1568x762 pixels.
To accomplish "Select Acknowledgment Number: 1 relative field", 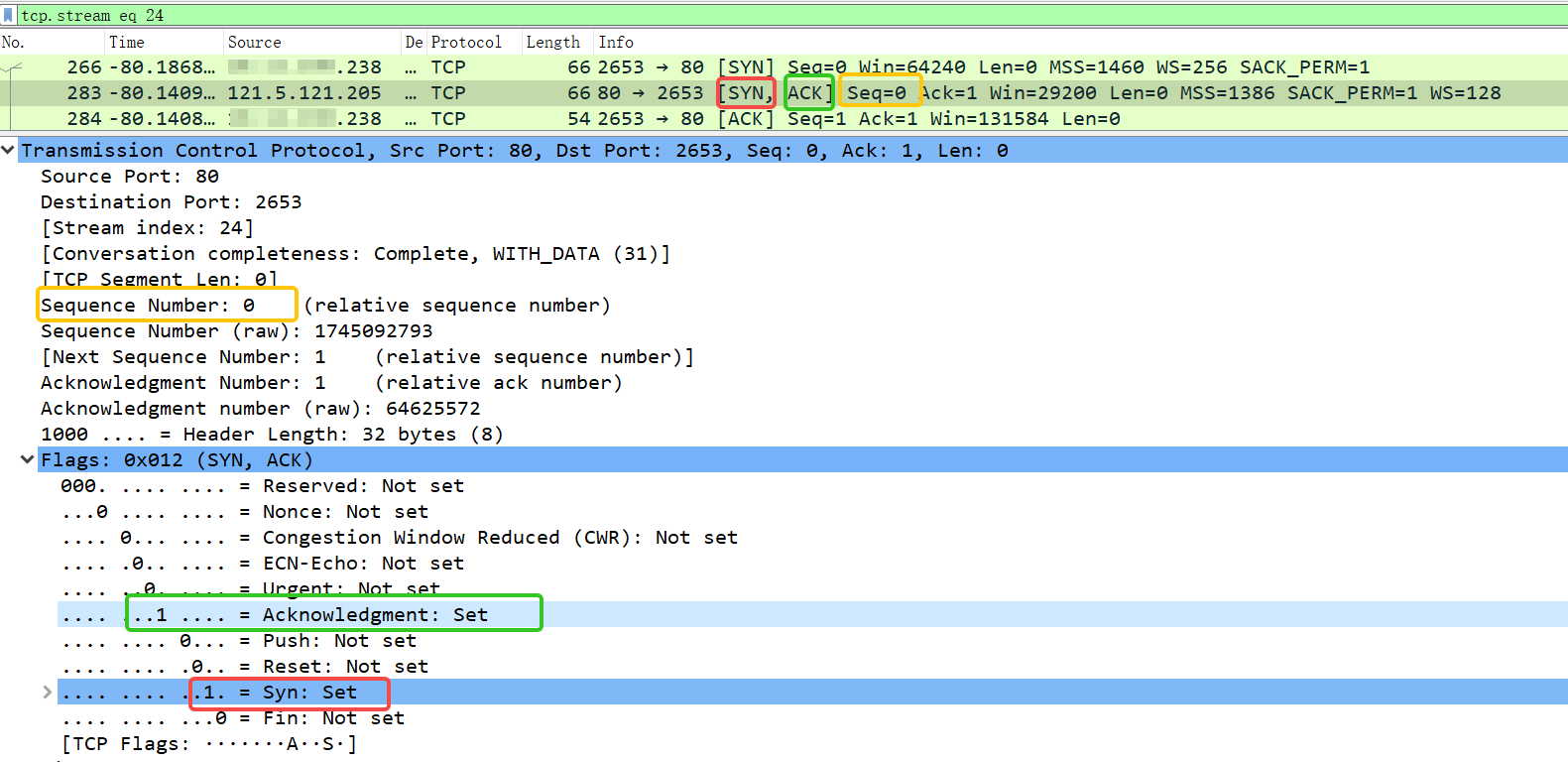I will 331,382.
